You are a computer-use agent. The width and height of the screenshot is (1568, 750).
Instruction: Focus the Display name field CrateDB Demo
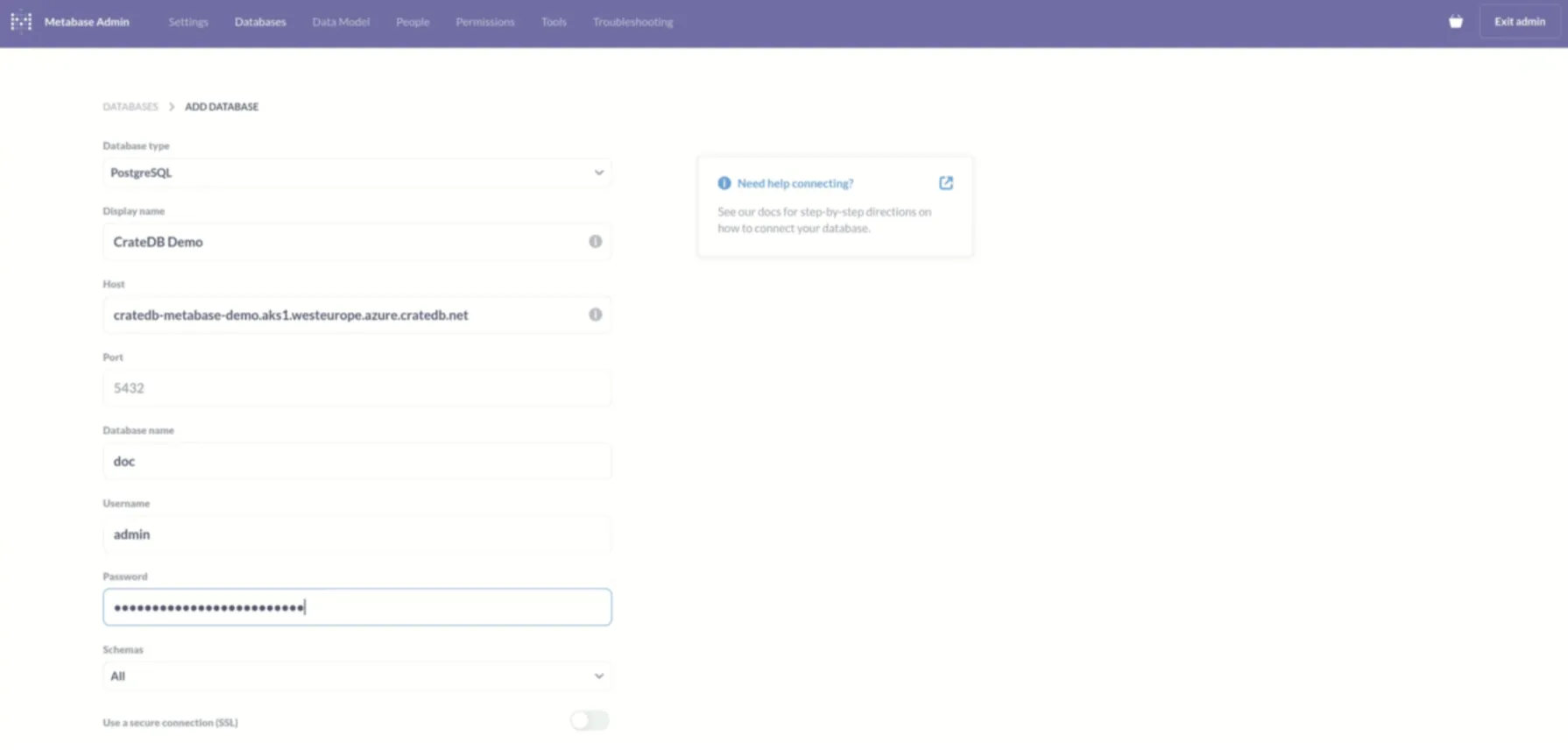pyautogui.click(x=357, y=242)
